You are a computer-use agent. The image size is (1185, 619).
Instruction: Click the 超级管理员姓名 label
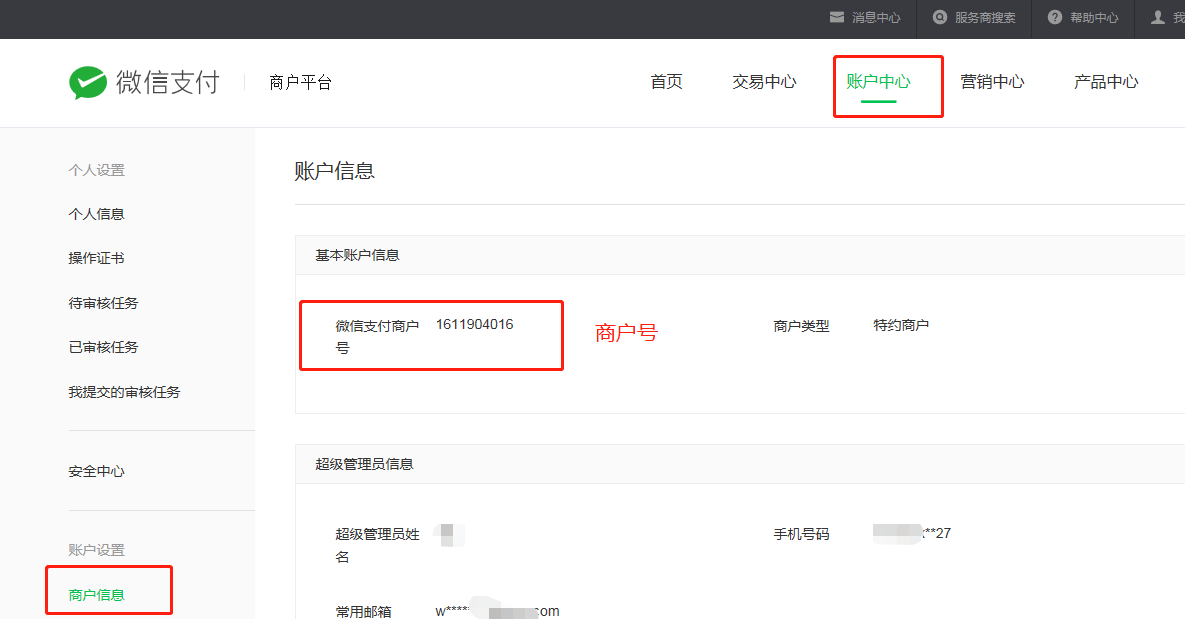click(377, 546)
